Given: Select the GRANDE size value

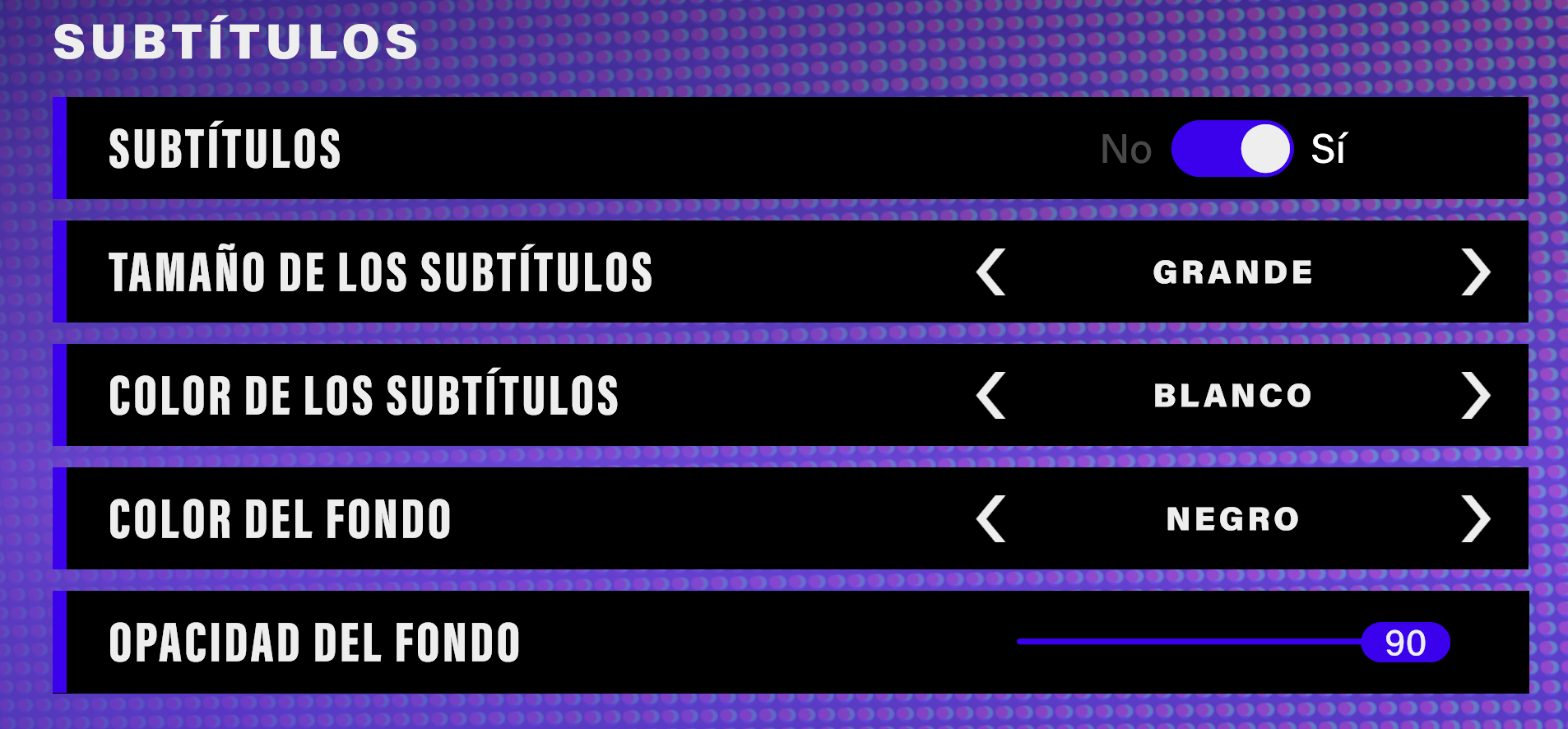Looking at the screenshot, I should (x=1234, y=272).
